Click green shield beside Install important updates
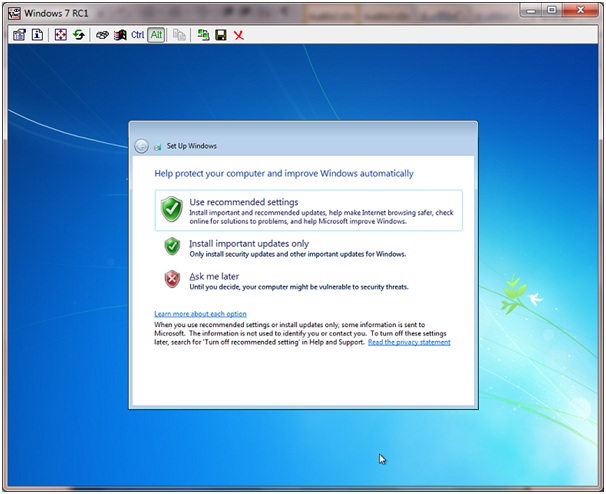 coord(172,246)
